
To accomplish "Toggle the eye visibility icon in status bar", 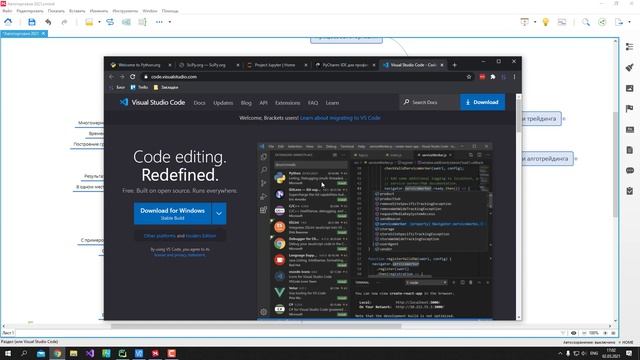I will 573,333.
